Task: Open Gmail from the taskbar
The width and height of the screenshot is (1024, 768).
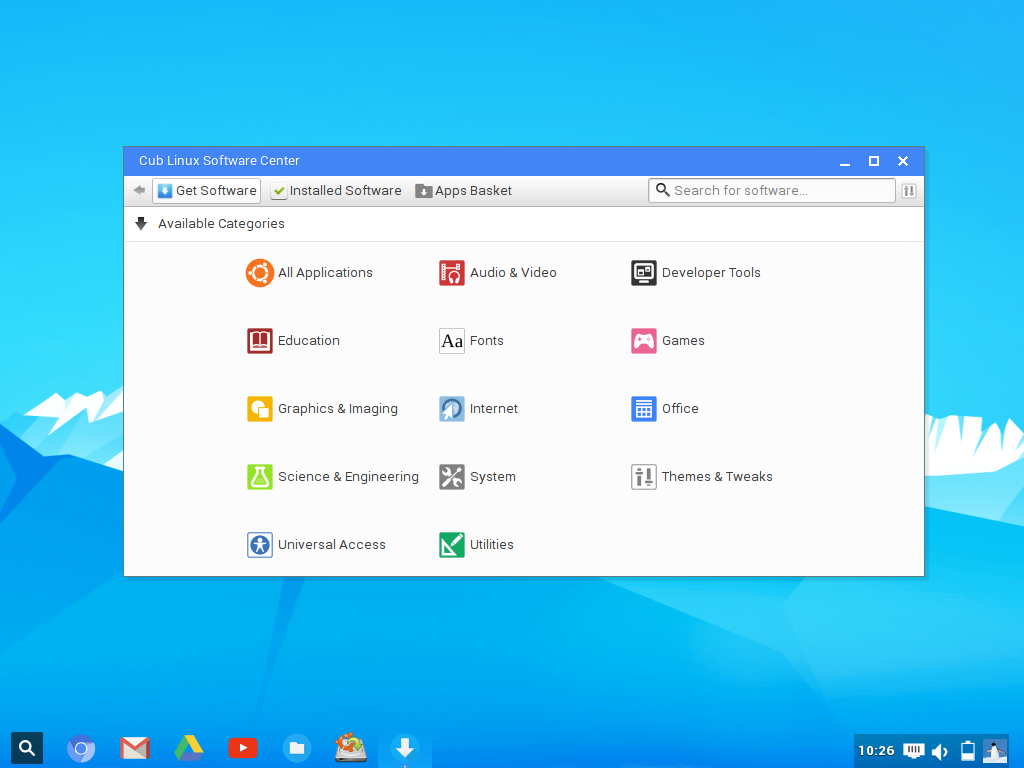Action: [x=135, y=748]
